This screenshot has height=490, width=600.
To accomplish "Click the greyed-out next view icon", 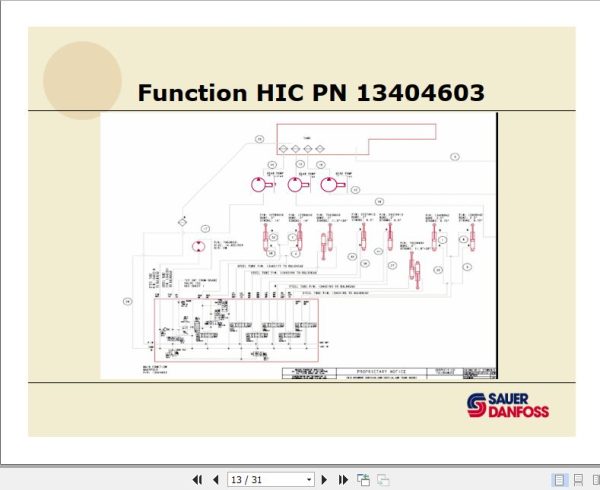I will pos(383,480).
